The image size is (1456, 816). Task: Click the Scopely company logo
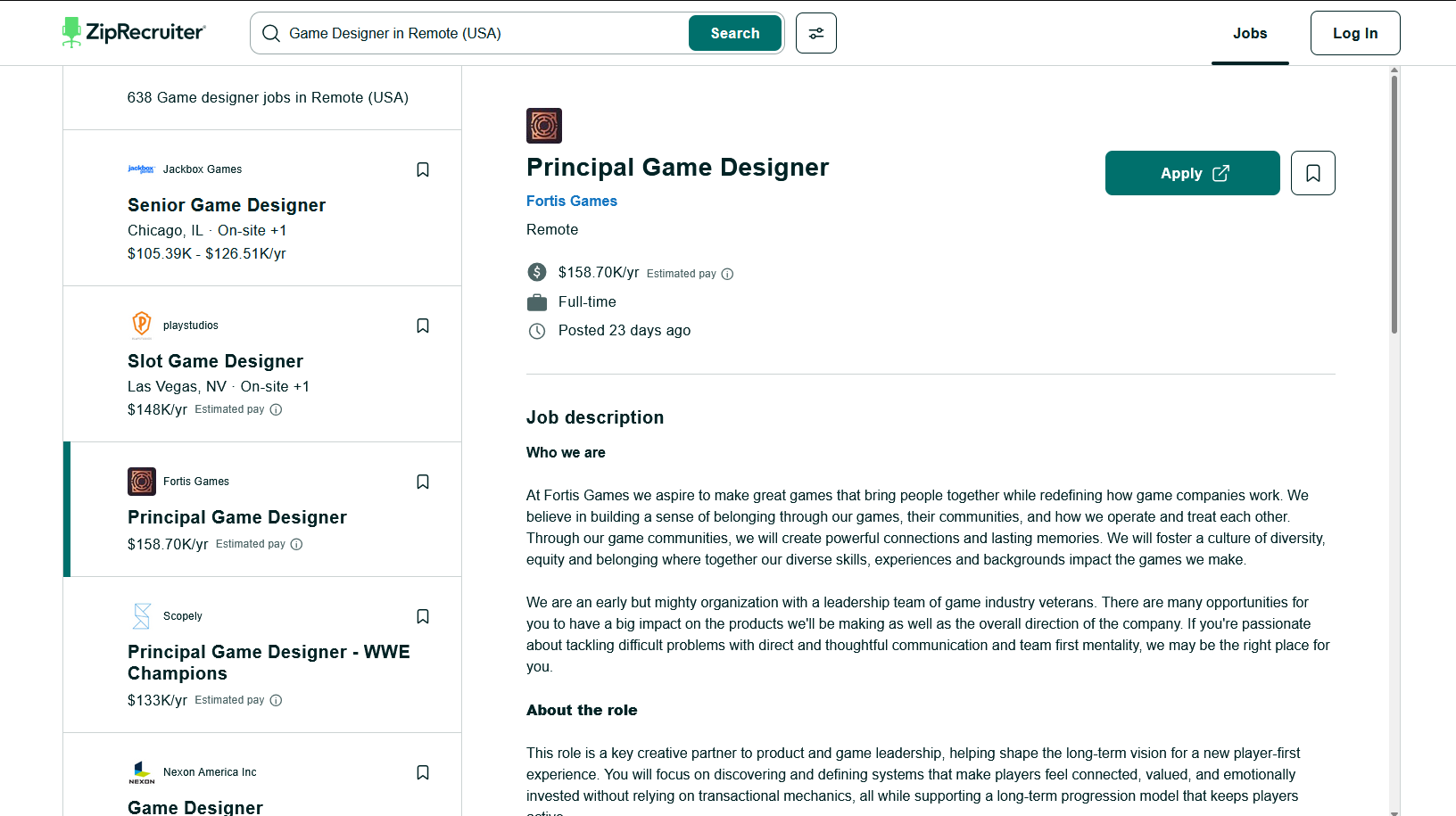pyautogui.click(x=142, y=616)
